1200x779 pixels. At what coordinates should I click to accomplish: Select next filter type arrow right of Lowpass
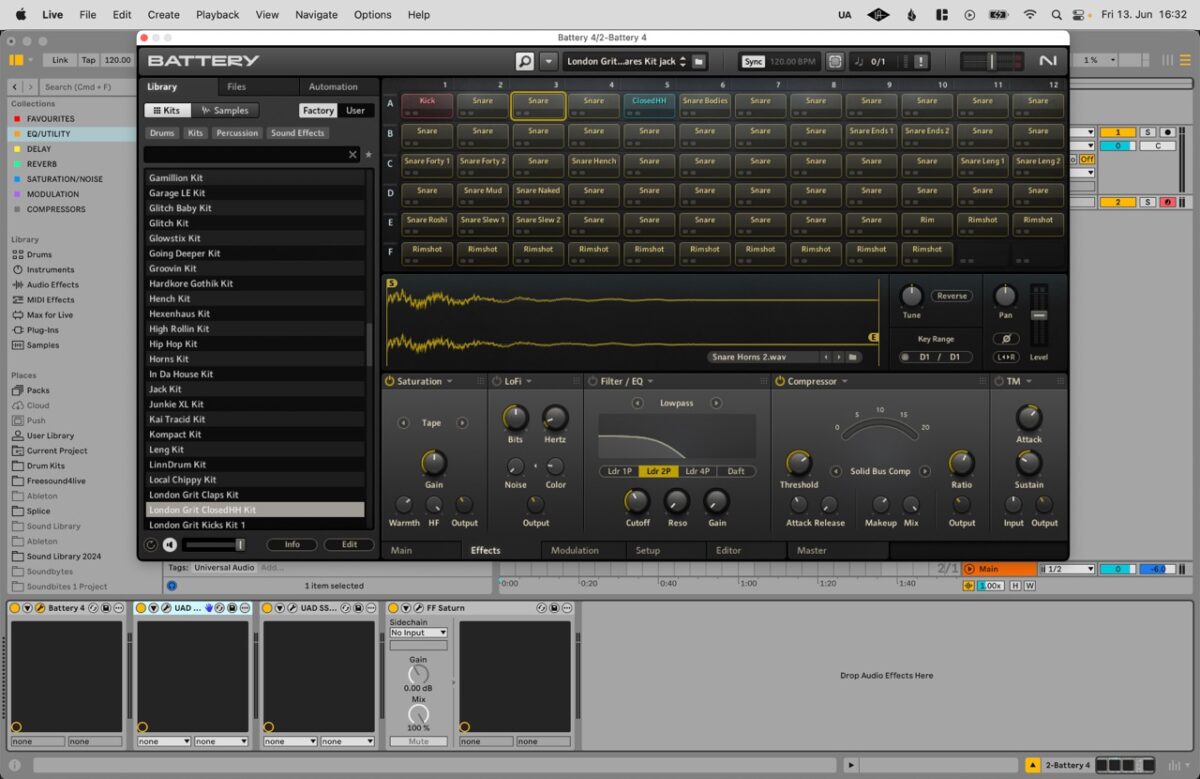pos(716,403)
